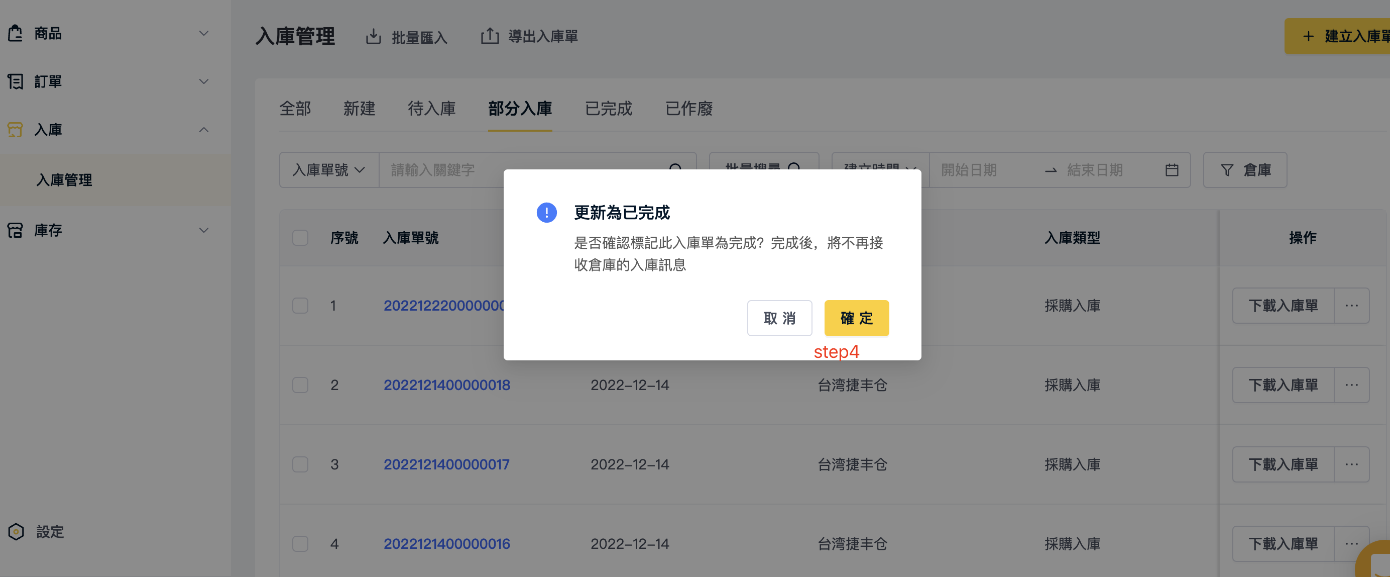Click the 入庫 sidebar icon

pos(15,130)
